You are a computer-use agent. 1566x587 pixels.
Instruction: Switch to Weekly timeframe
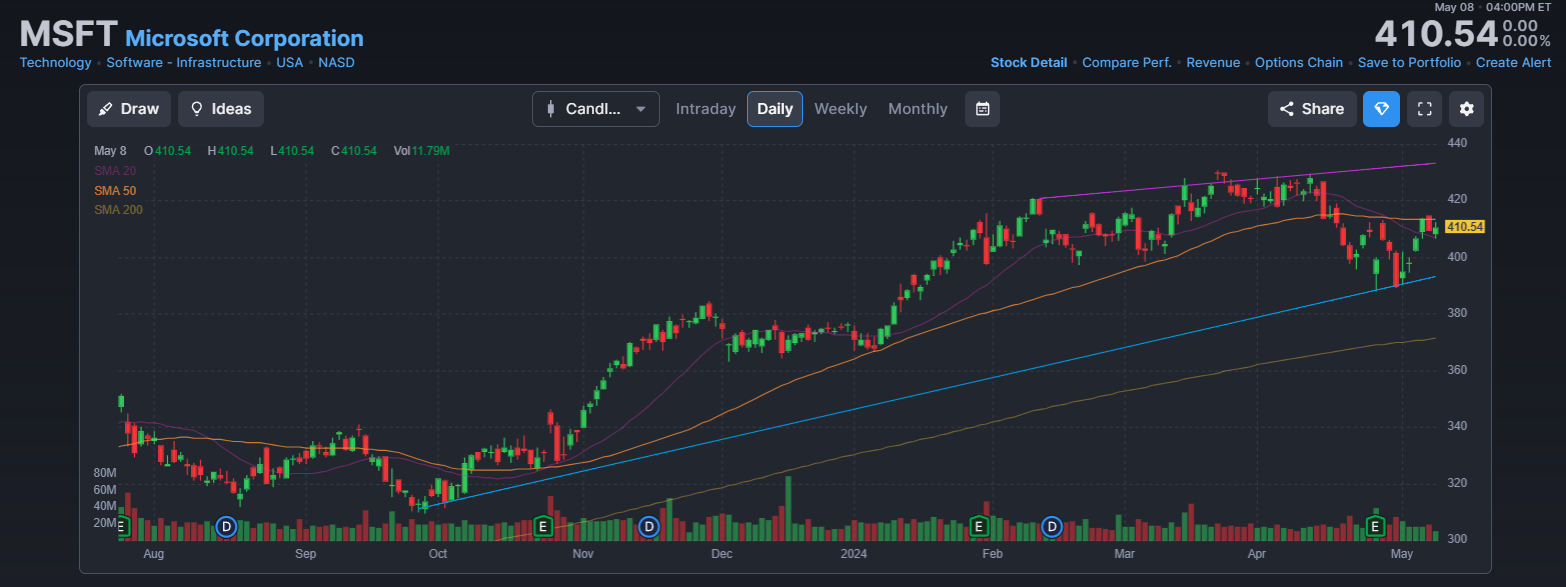click(840, 109)
